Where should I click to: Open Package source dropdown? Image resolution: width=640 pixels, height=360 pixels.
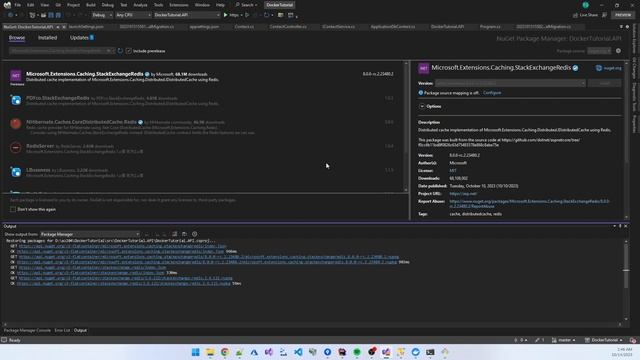[x=599, y=51]
